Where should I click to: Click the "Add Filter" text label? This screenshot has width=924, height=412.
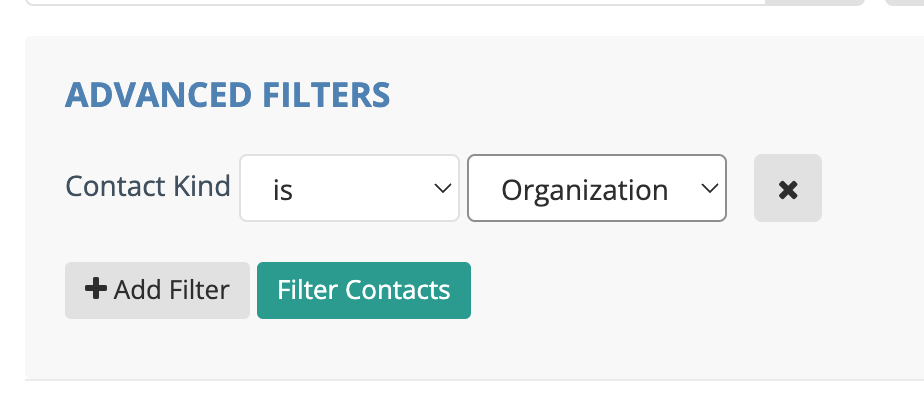(171, 290)
